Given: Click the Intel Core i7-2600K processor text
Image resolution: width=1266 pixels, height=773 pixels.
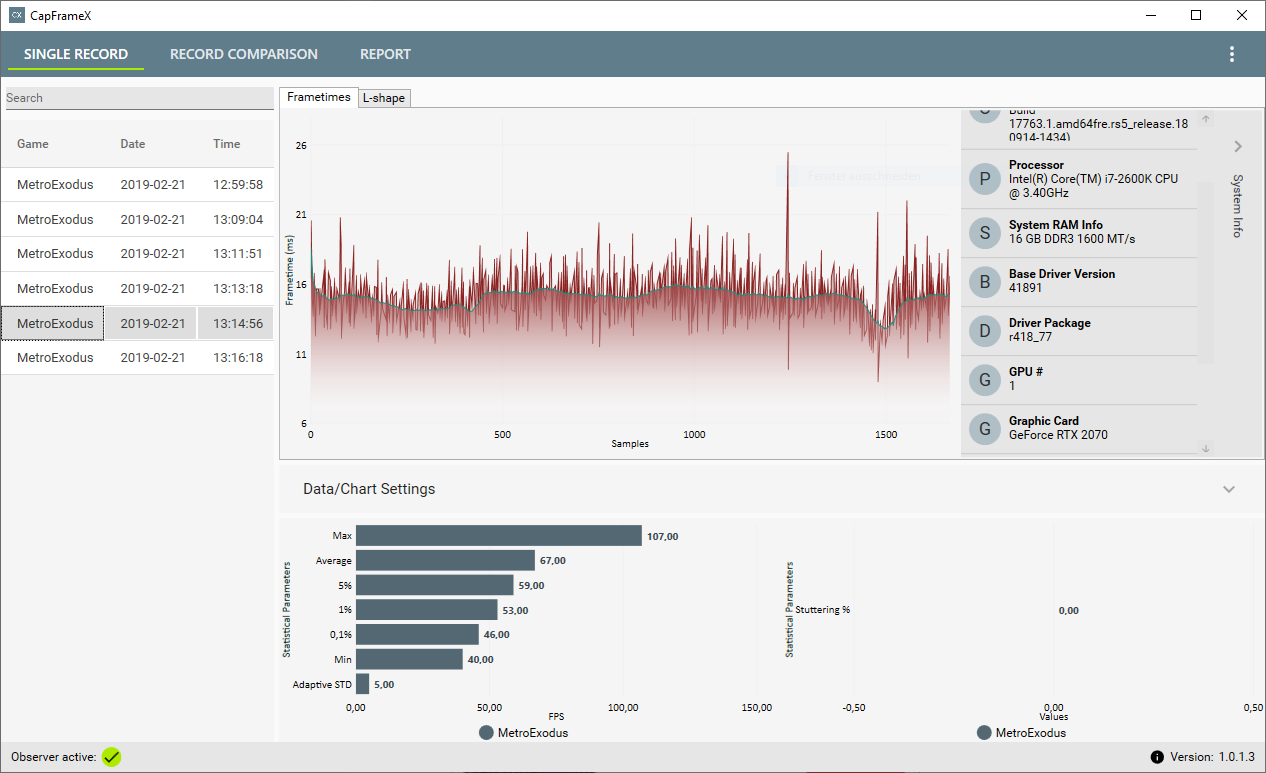Looking at the screenshot, I should [x=1093, y=186].
